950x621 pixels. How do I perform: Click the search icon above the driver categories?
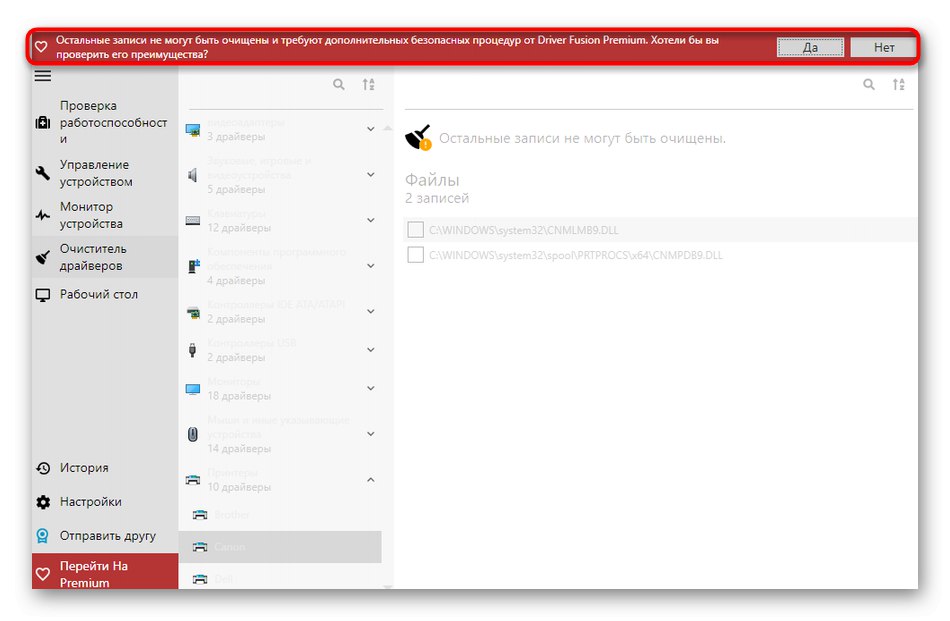(x=339, y=85)
